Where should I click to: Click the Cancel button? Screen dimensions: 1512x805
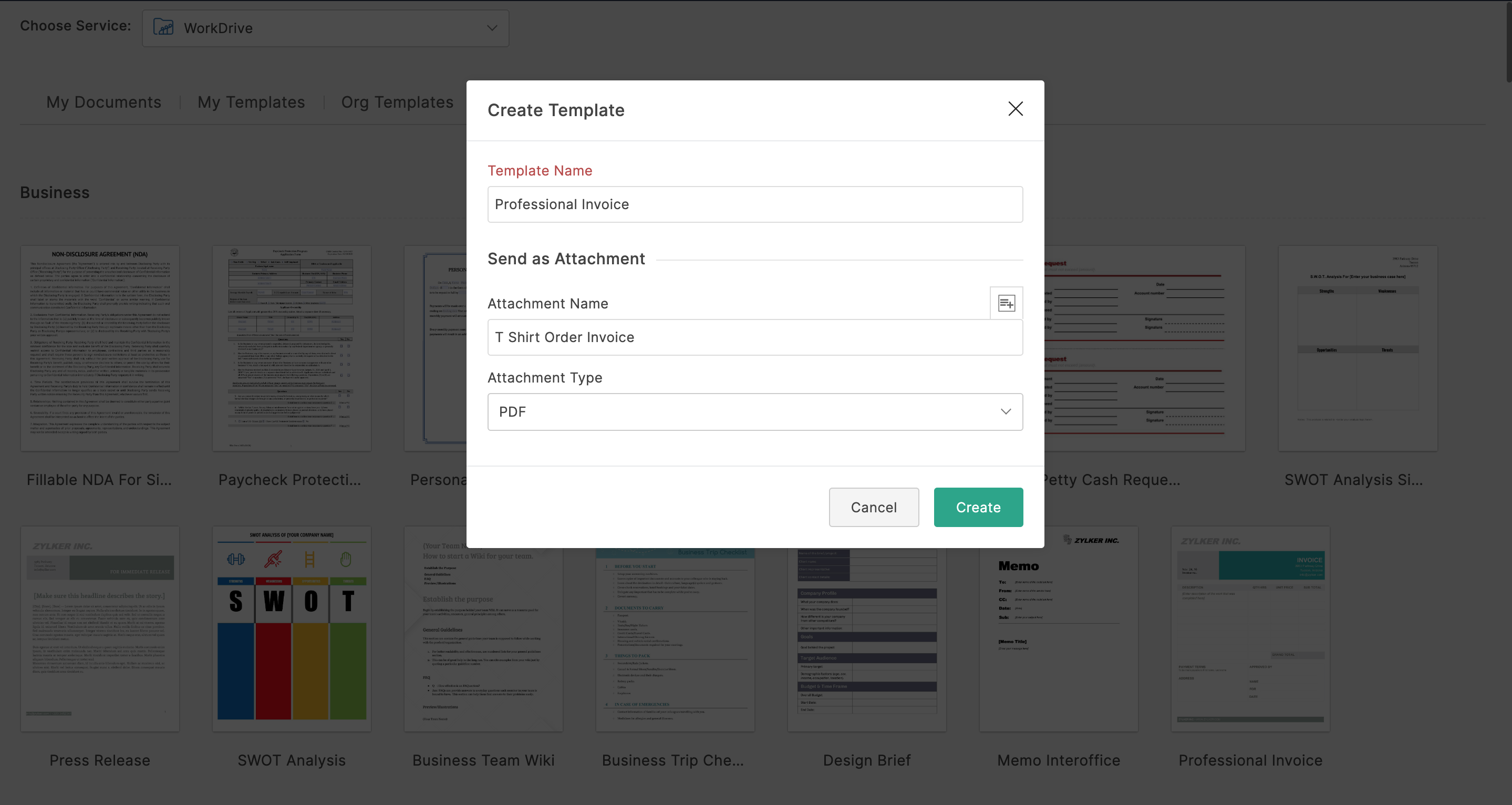click(873, 507)
